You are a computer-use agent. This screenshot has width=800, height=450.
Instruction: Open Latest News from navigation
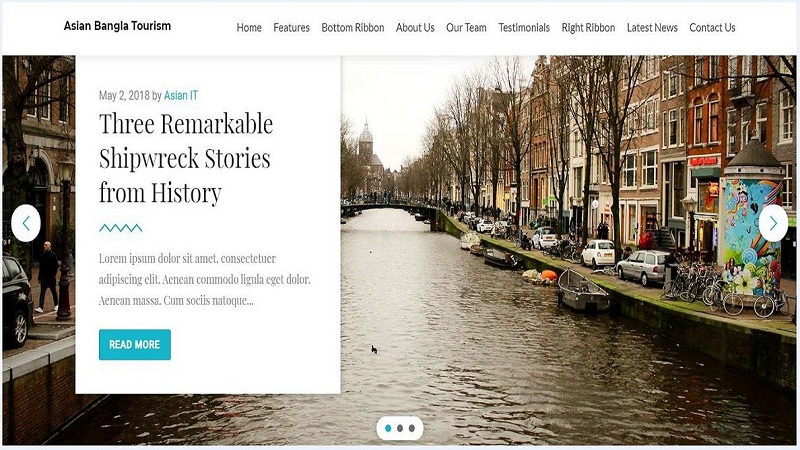pyautogui.click(x=652, y=28)
